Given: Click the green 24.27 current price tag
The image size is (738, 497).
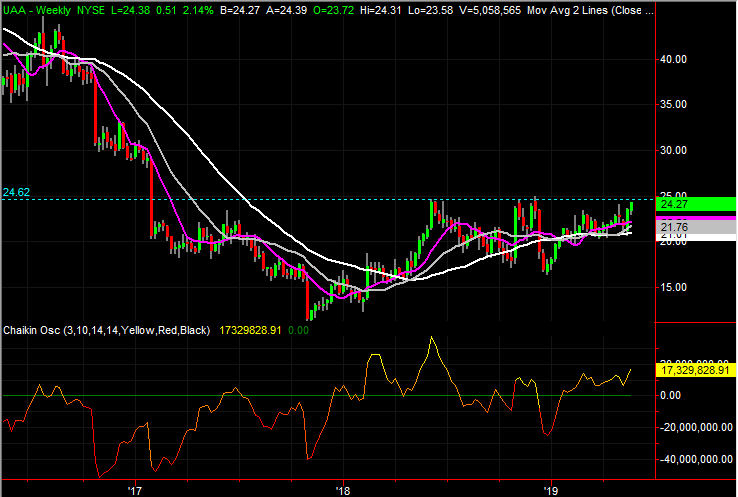Looking at the screenshot, I should tap(676, 205).
